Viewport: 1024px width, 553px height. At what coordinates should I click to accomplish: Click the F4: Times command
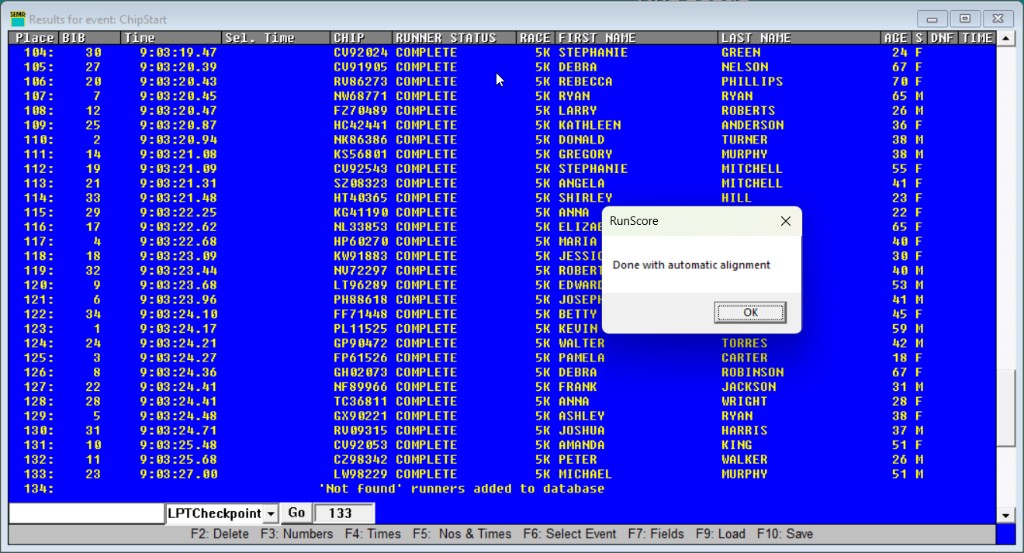[373, 534]
